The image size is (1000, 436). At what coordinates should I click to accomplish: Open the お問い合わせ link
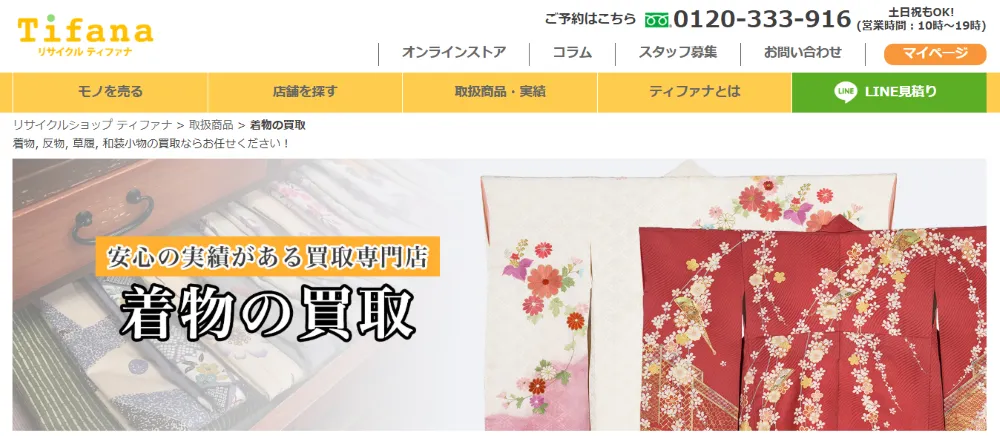[x=803, y=53]
